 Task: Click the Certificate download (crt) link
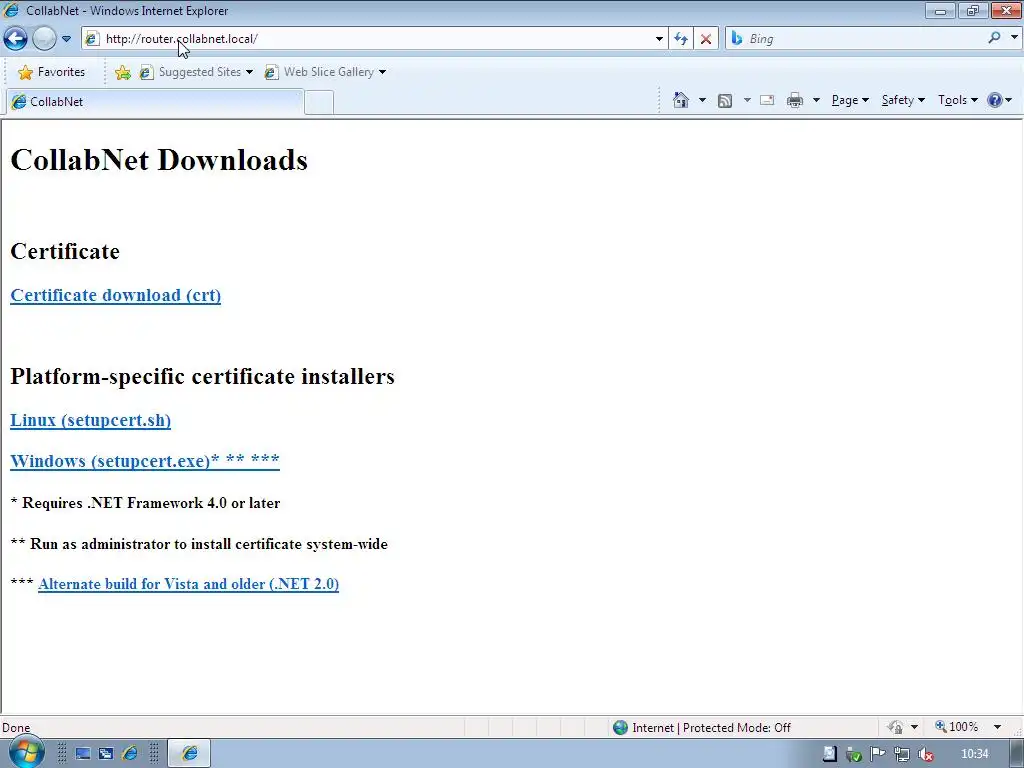coord(116,295)
